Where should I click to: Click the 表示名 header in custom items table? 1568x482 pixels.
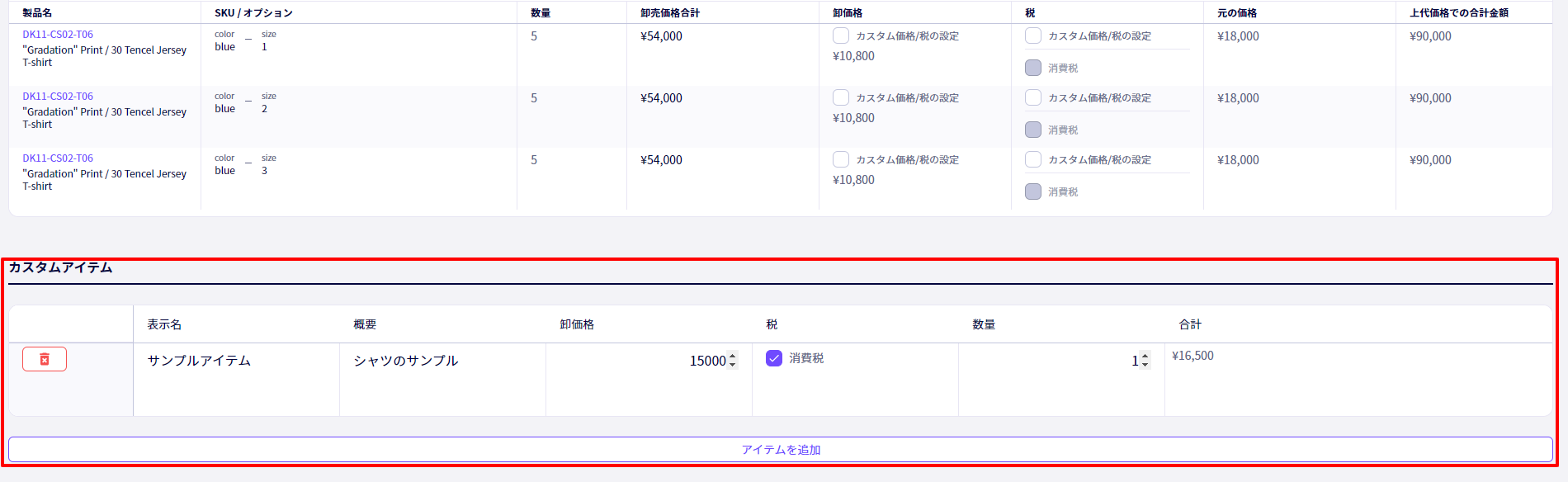pos(164,324)
